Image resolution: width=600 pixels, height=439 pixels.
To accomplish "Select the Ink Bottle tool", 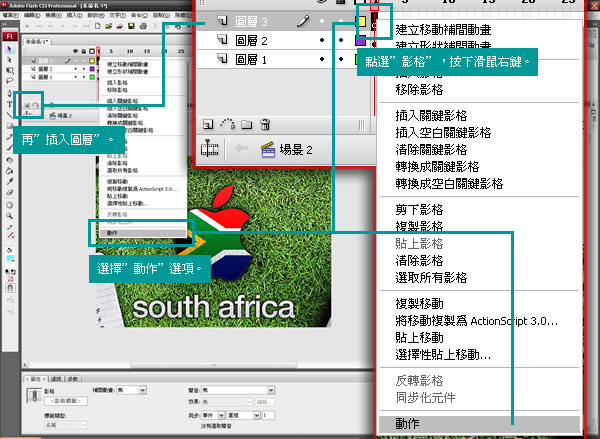I will (10, 160).
